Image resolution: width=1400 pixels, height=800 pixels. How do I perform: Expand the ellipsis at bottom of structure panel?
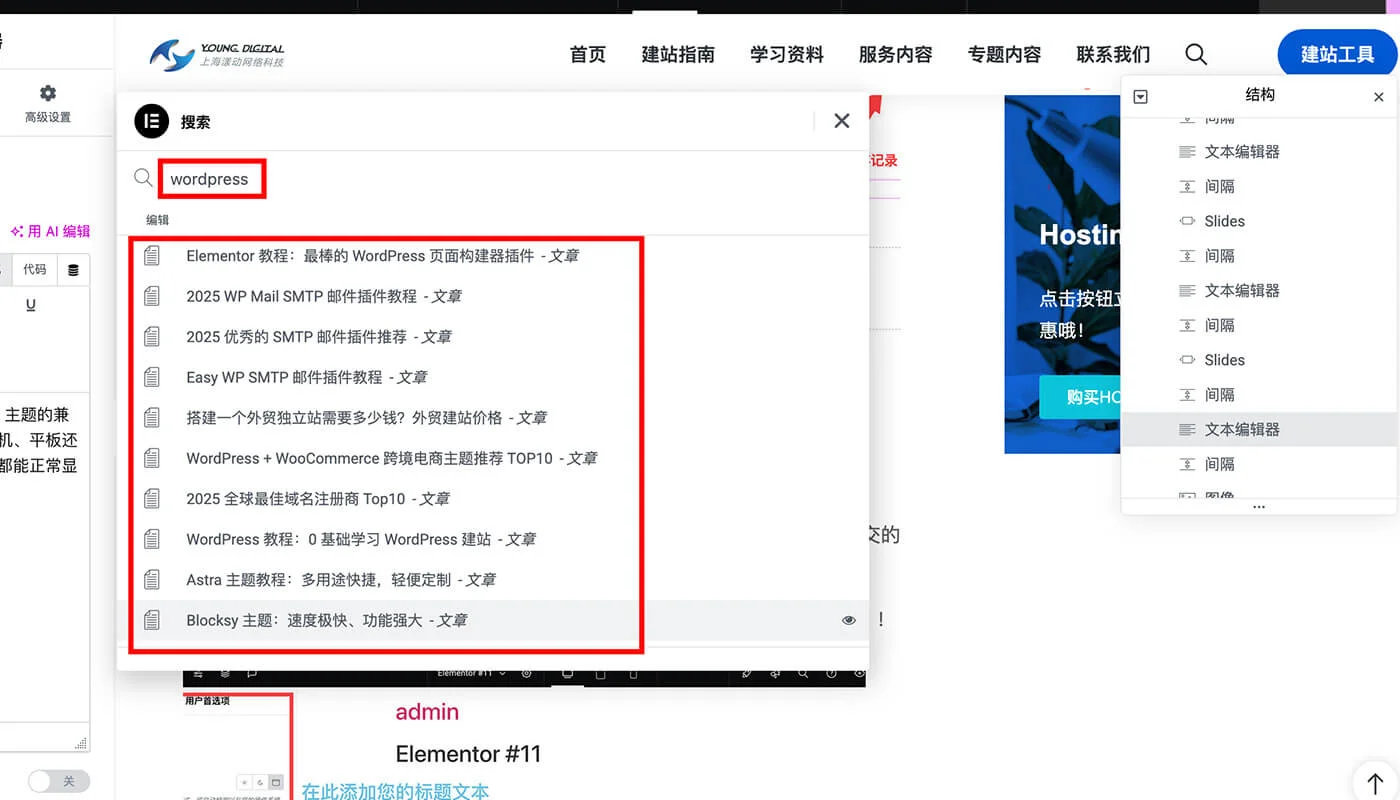coord(1258,508)
